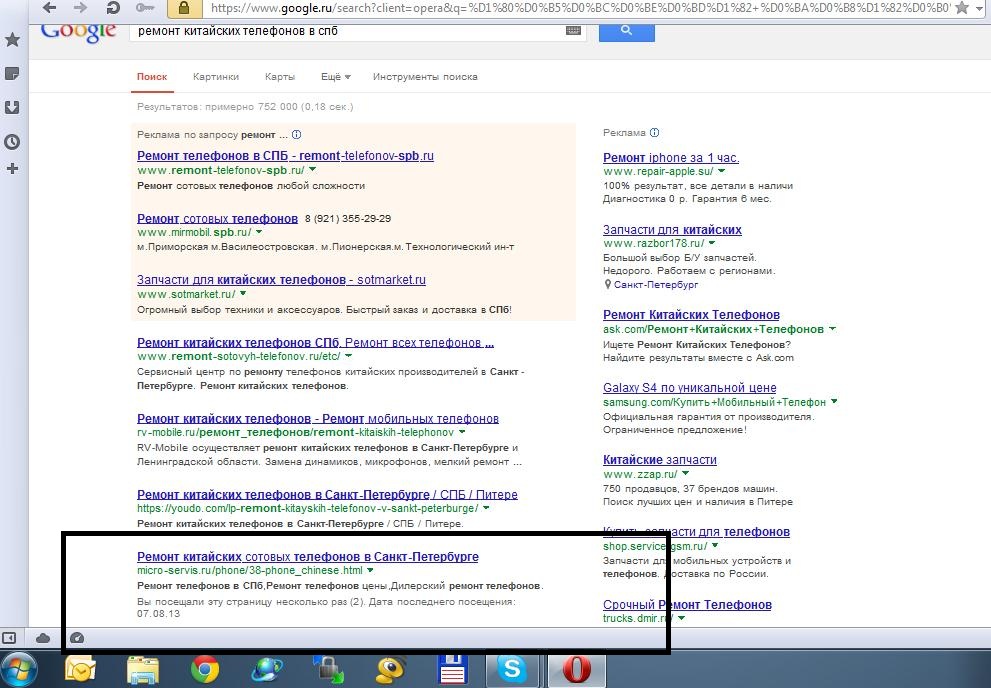Click the Google logo
This screenshot has height=688, width=991.
78,32
